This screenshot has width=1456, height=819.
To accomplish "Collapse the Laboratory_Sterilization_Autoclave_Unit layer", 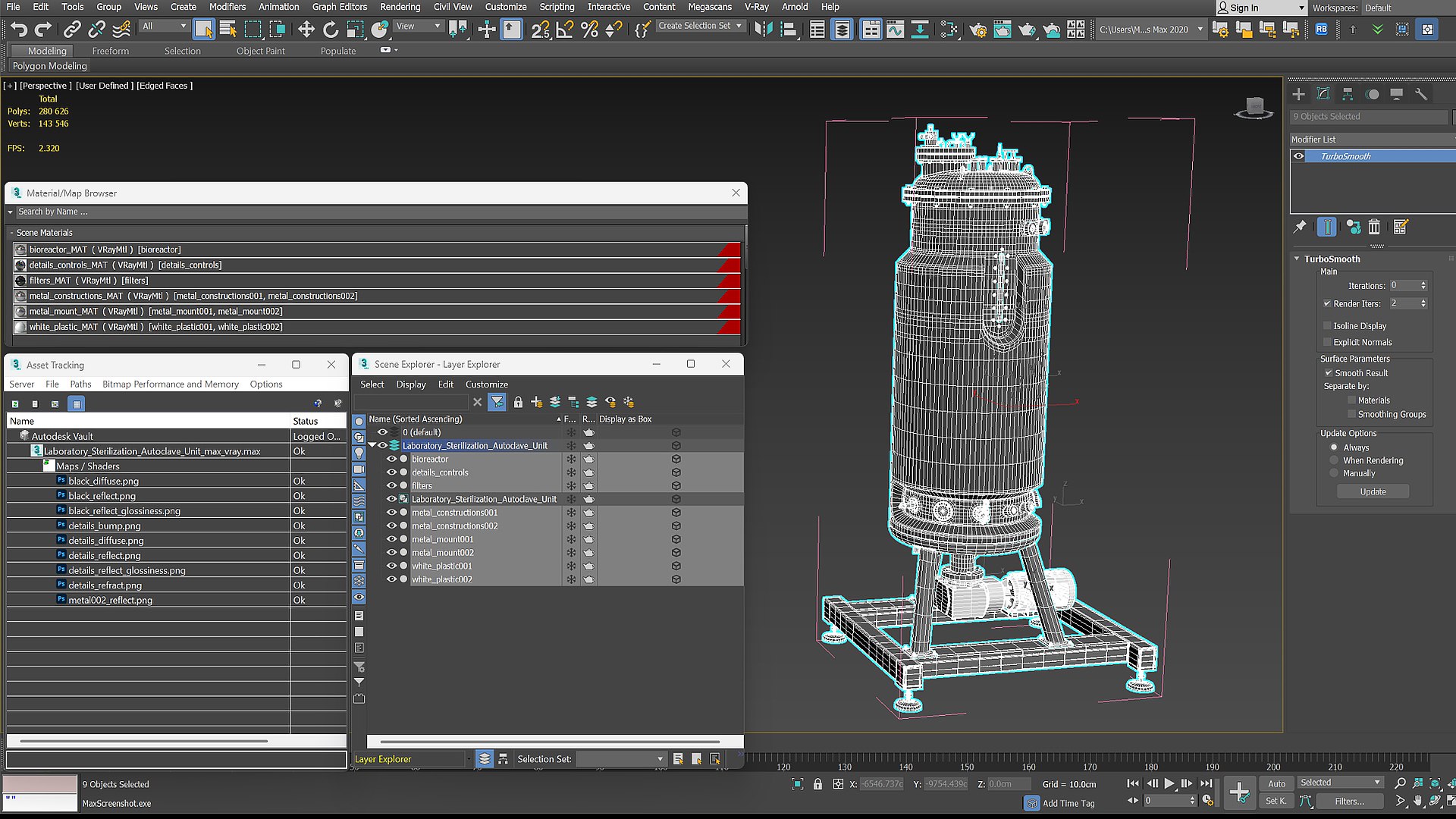I will point(372,445).
